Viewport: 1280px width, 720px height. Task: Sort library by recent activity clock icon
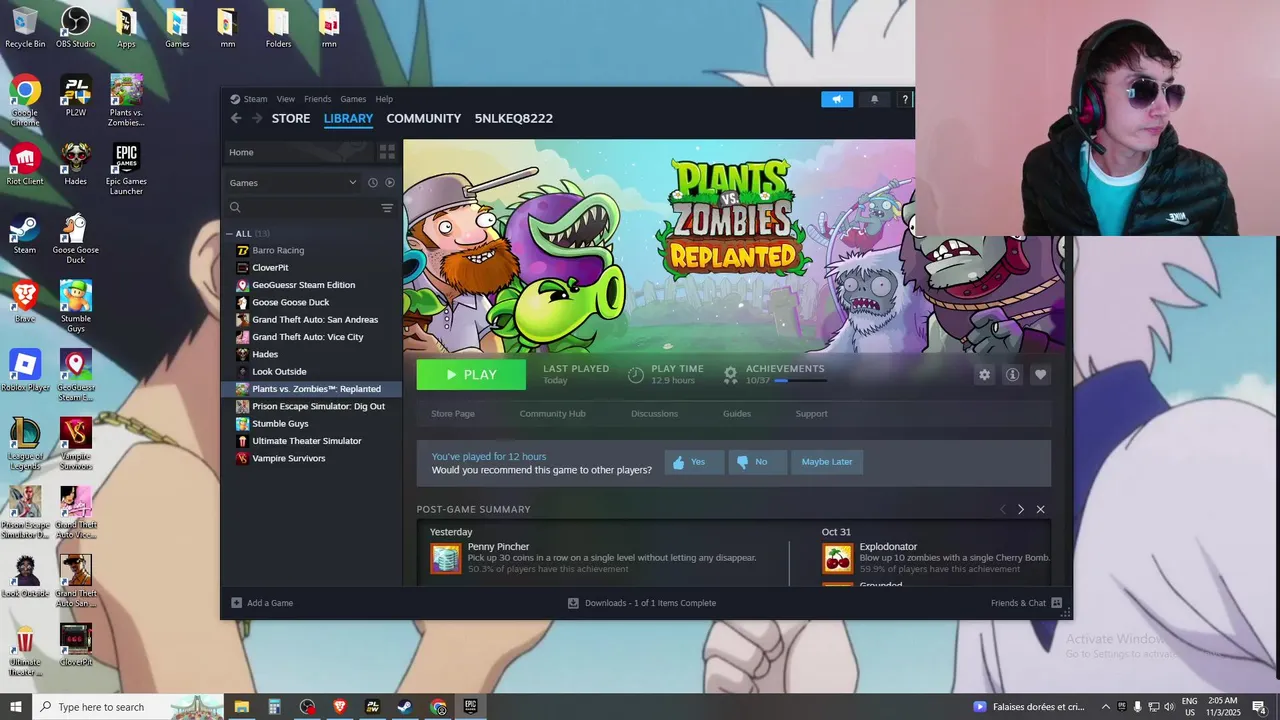pos(372,183)
